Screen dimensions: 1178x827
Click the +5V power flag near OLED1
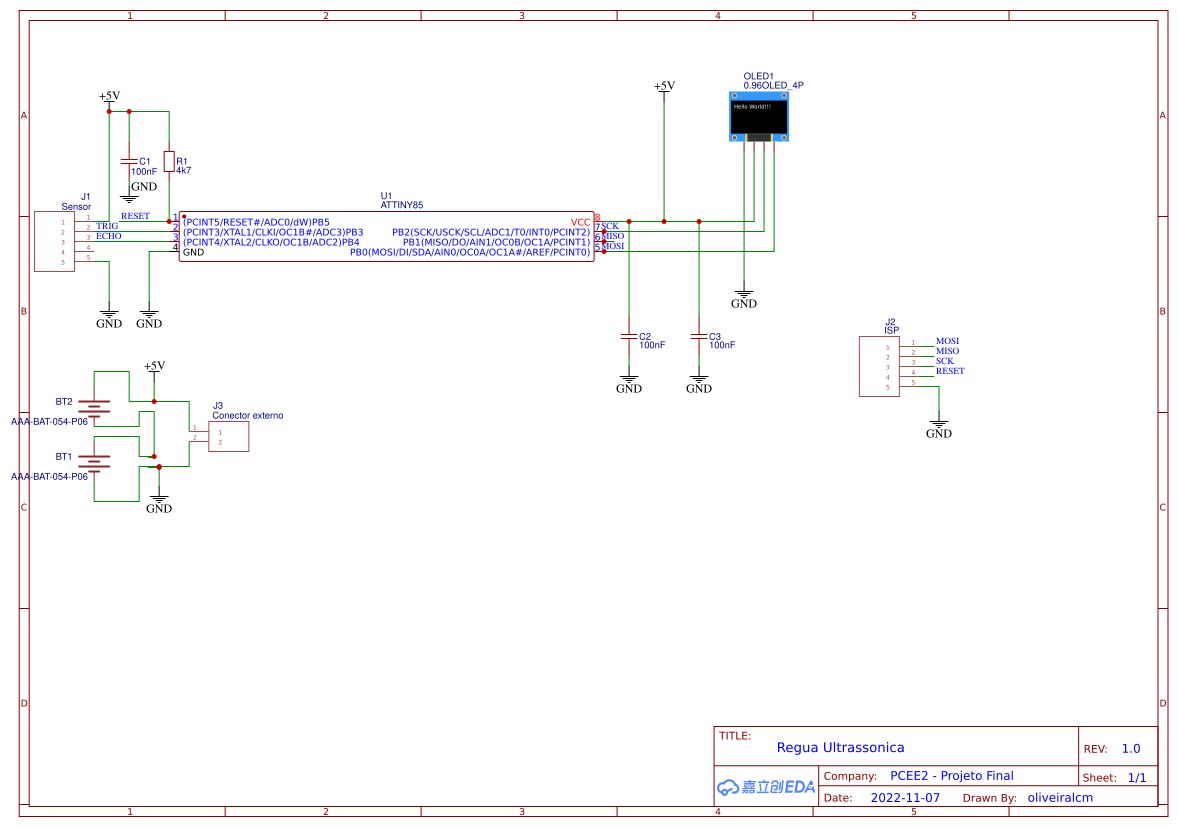click(x=663, y=87)
